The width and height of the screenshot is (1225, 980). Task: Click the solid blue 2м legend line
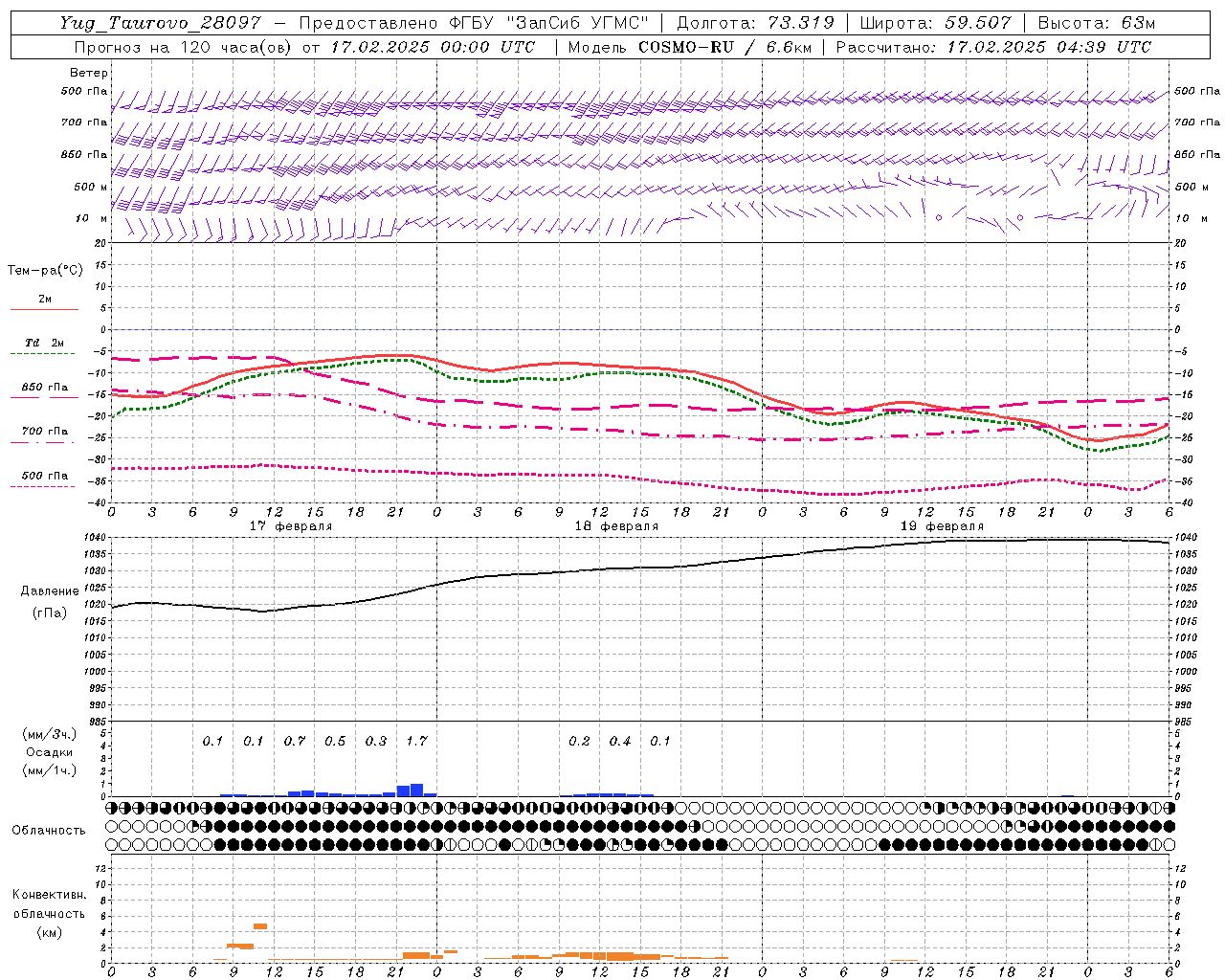click(44, 309)
